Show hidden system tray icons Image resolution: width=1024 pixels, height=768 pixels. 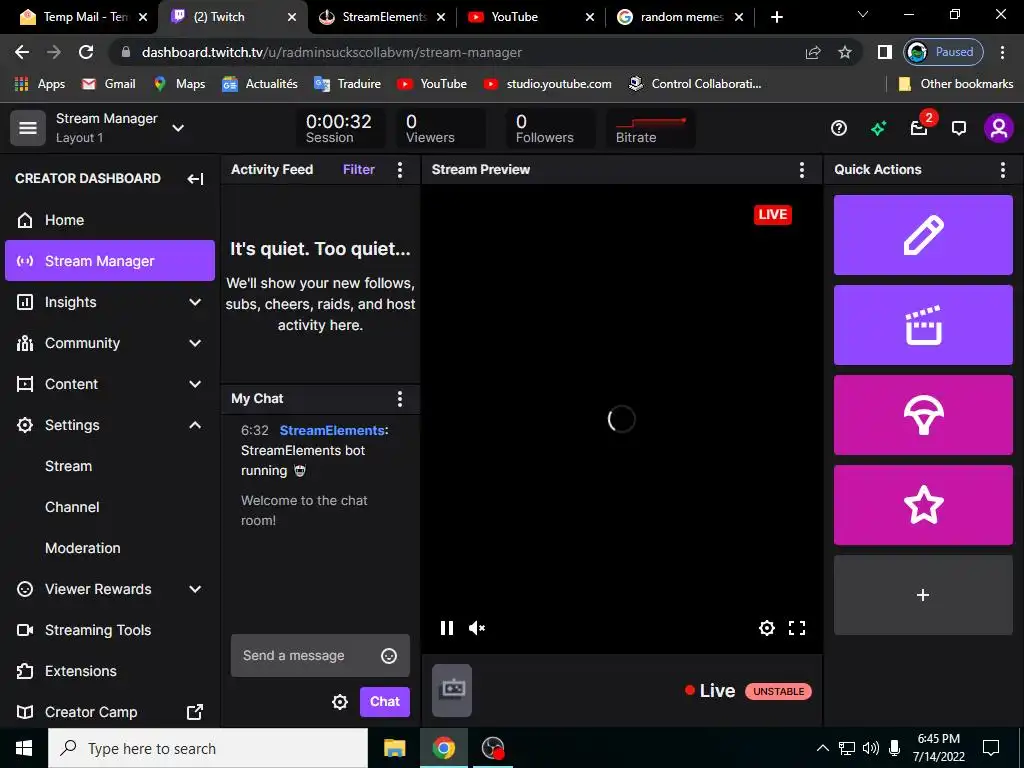point(822,748)
